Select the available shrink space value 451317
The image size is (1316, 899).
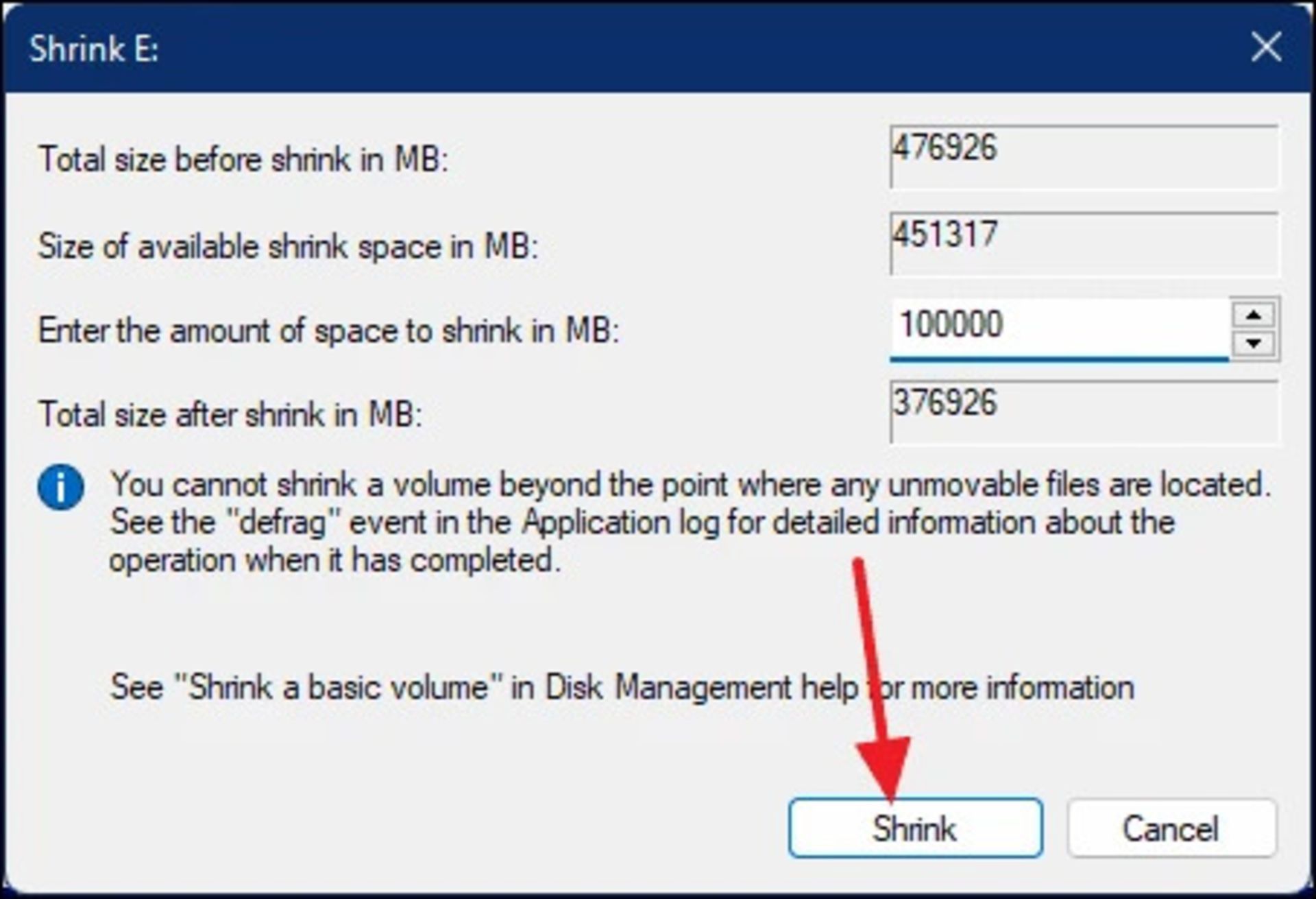[945, 235]
